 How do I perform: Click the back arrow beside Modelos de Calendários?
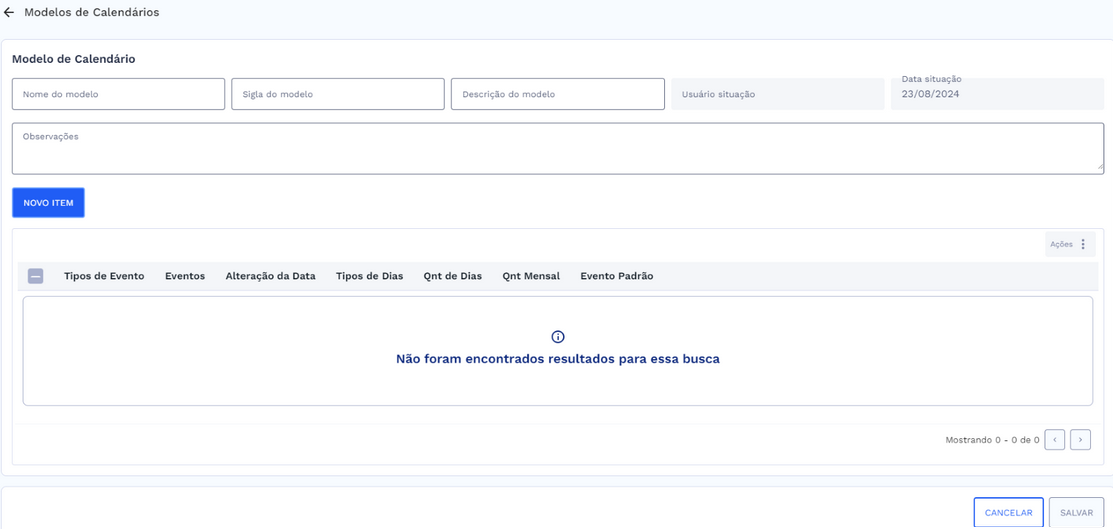pos(9,13)
